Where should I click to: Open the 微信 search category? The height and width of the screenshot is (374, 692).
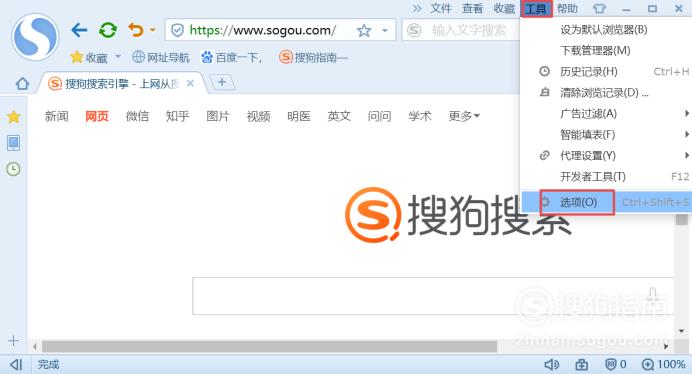[x=137, y=116]
